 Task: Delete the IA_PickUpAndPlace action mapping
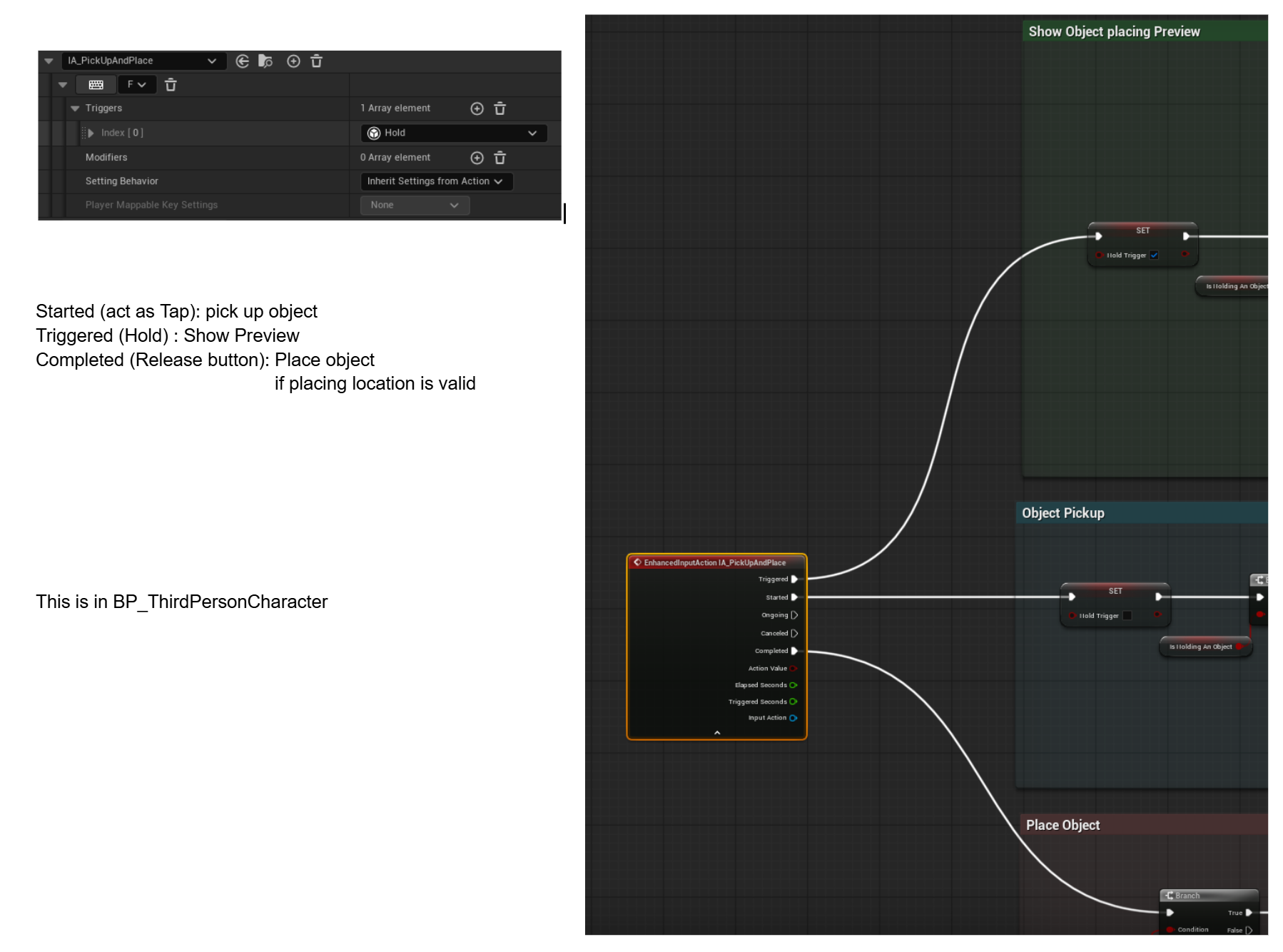tap(317, 61)
